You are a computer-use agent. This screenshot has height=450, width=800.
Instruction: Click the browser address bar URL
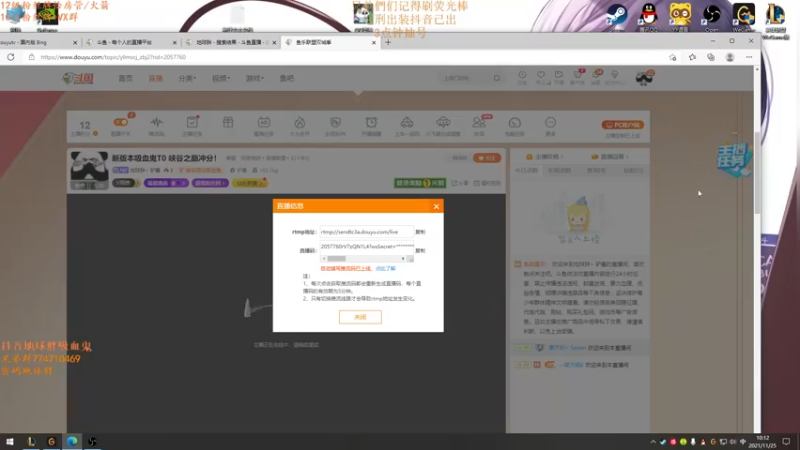[x=113, y=57]
